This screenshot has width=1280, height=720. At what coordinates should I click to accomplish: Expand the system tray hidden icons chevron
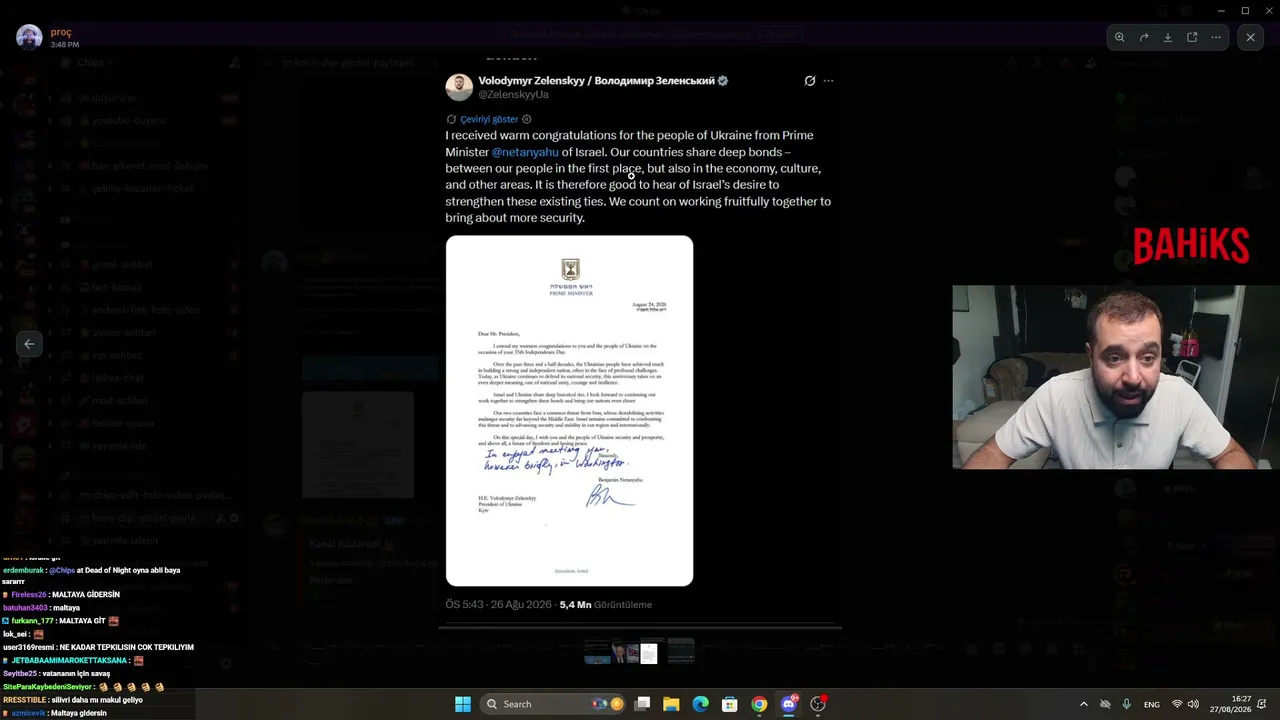tap(1084, 704)
